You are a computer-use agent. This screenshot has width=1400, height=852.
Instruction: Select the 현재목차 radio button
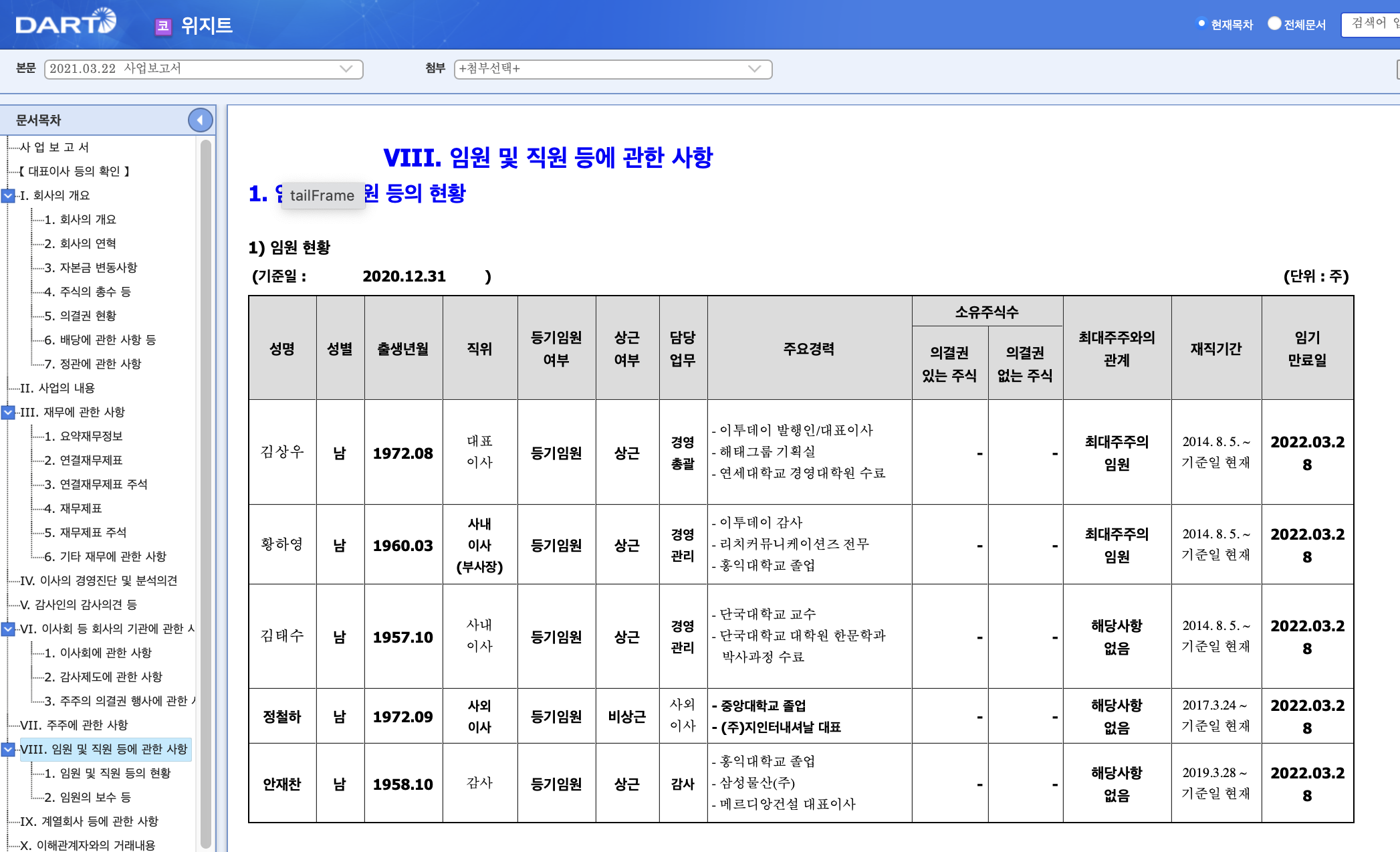pyautogui.click(x=1201, y=24)
